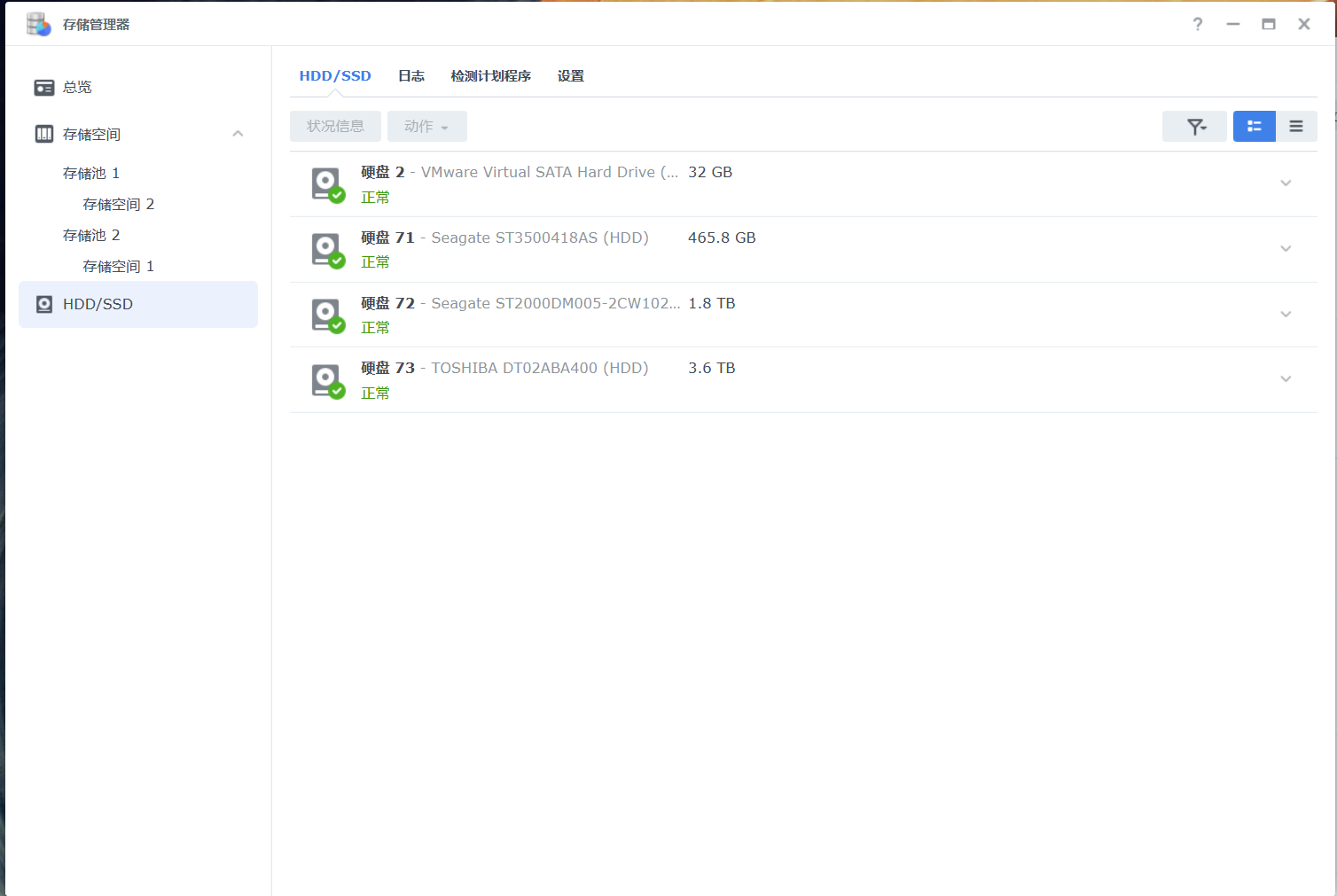1337x896 pixels.
Task: Click the 硬盘 71 Seagate ST3500418AS name
Action: [x=504, y=238]
